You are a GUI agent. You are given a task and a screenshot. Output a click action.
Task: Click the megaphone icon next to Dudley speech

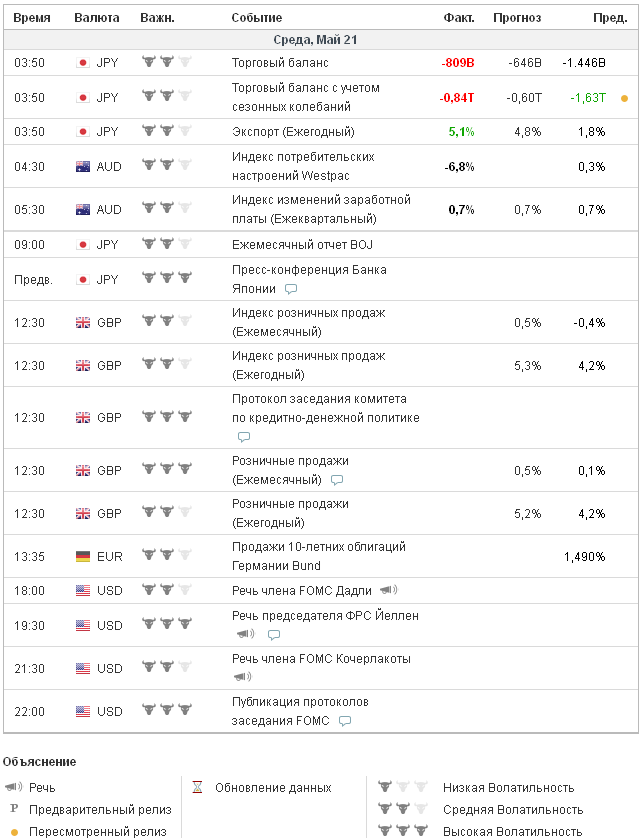tap(388, 590)
